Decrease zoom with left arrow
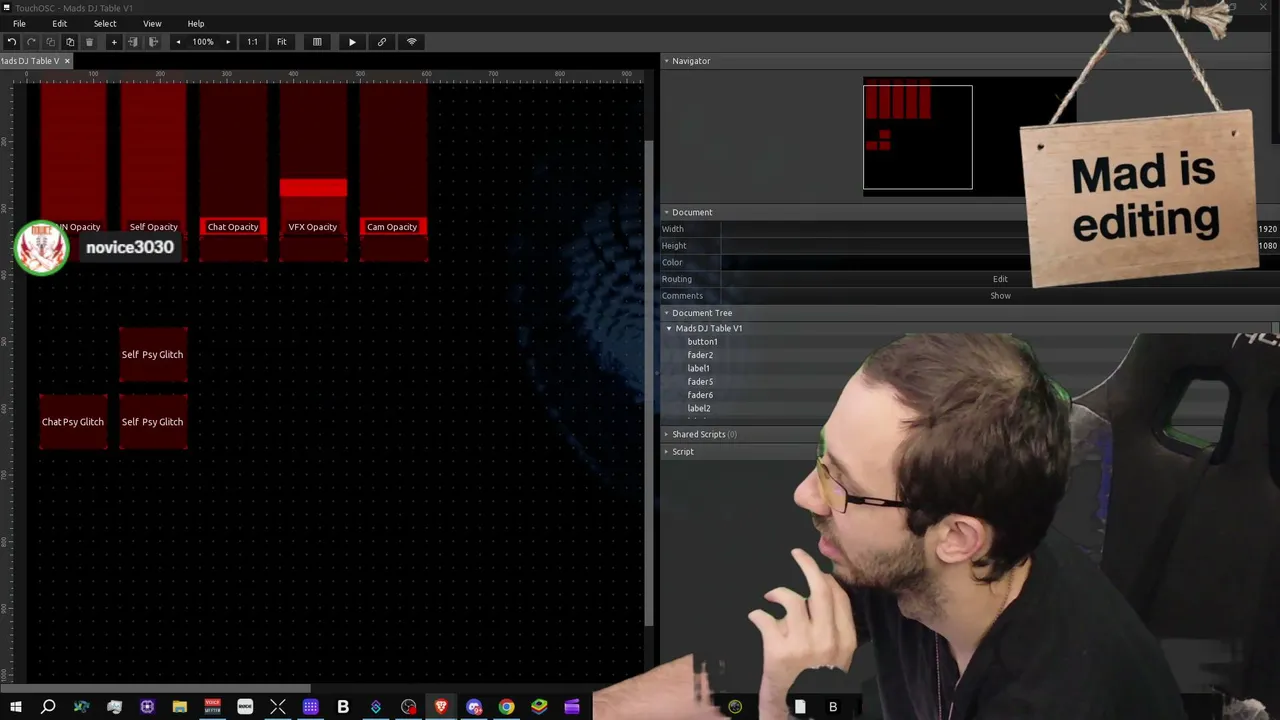This screenshot has height=720, width=1280. (x=178, y=42)
